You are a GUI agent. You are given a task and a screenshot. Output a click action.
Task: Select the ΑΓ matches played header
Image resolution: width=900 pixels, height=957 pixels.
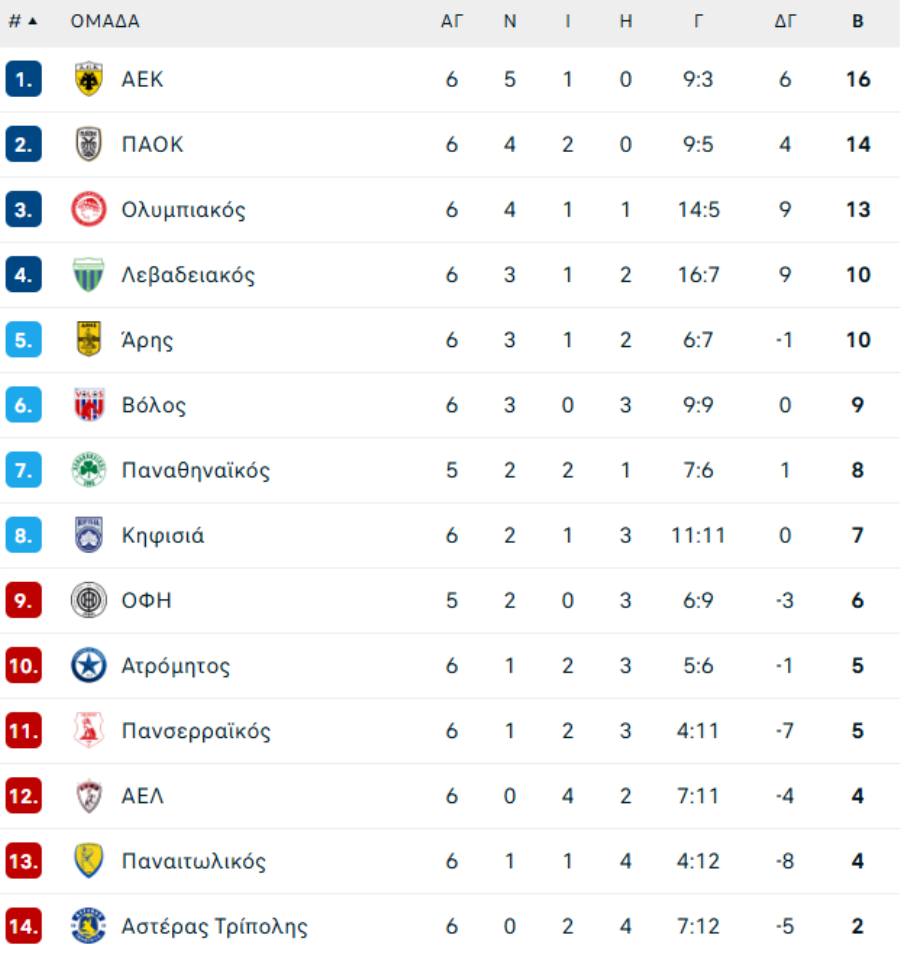tap(452, 21)
